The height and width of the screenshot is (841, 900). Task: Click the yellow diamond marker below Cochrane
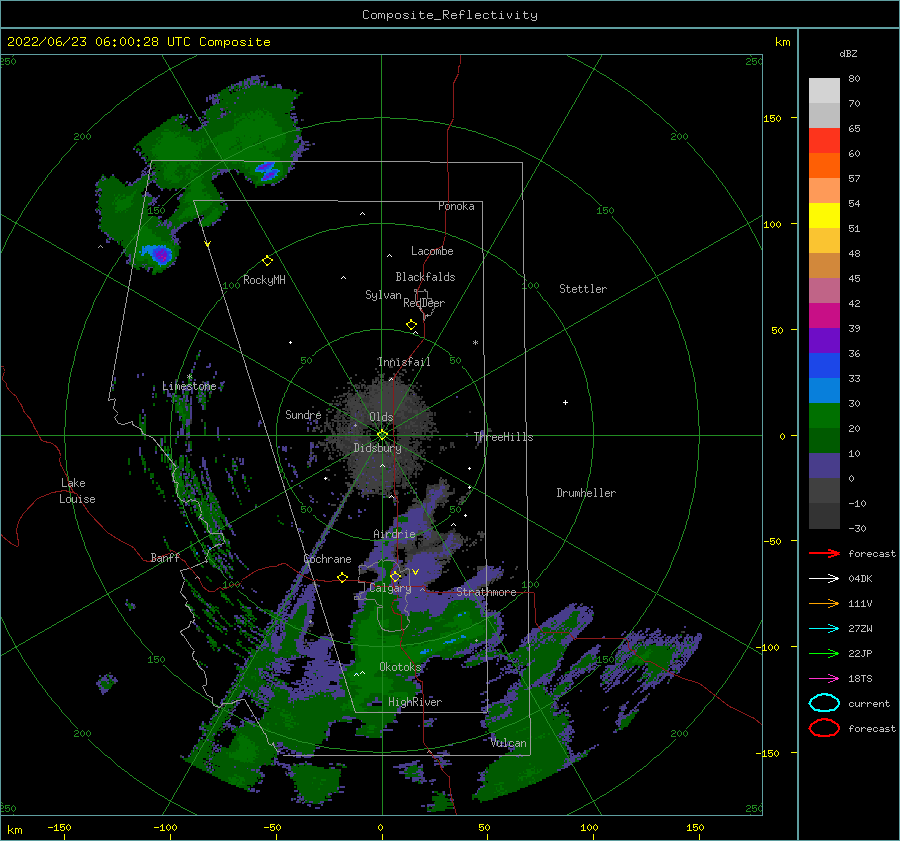click(343, 577)
